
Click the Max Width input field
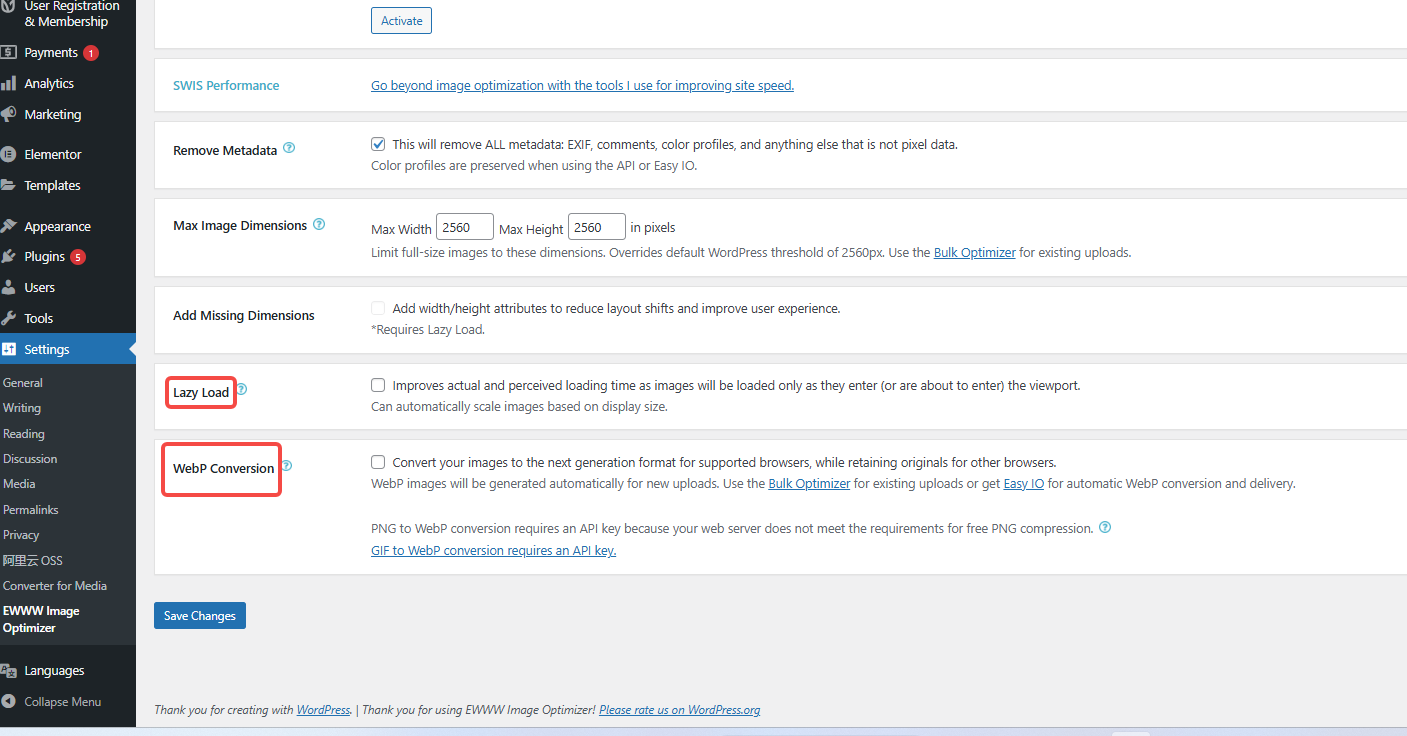pyautogui.click(x=465, y=227)
